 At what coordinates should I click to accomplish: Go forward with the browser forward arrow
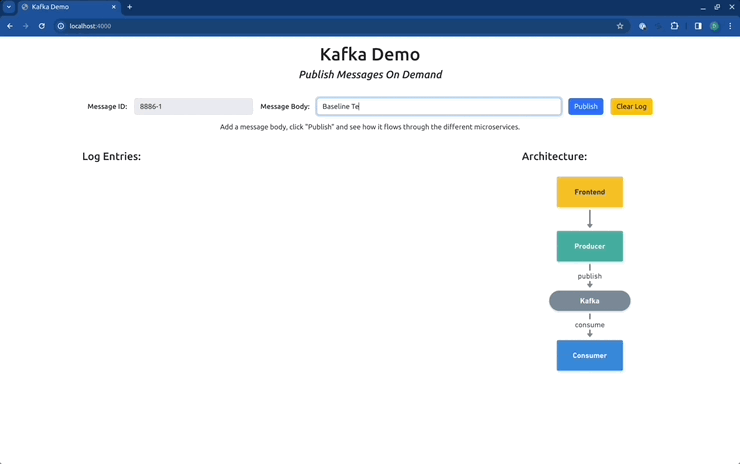(25, 26)
